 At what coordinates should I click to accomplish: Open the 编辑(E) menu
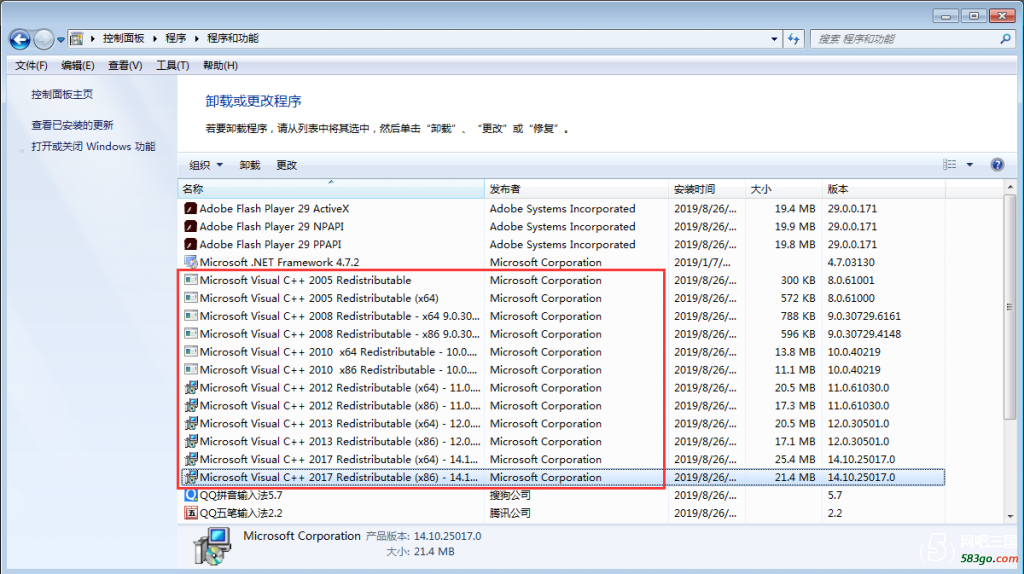pyautogui.click(x=78, y=65)
